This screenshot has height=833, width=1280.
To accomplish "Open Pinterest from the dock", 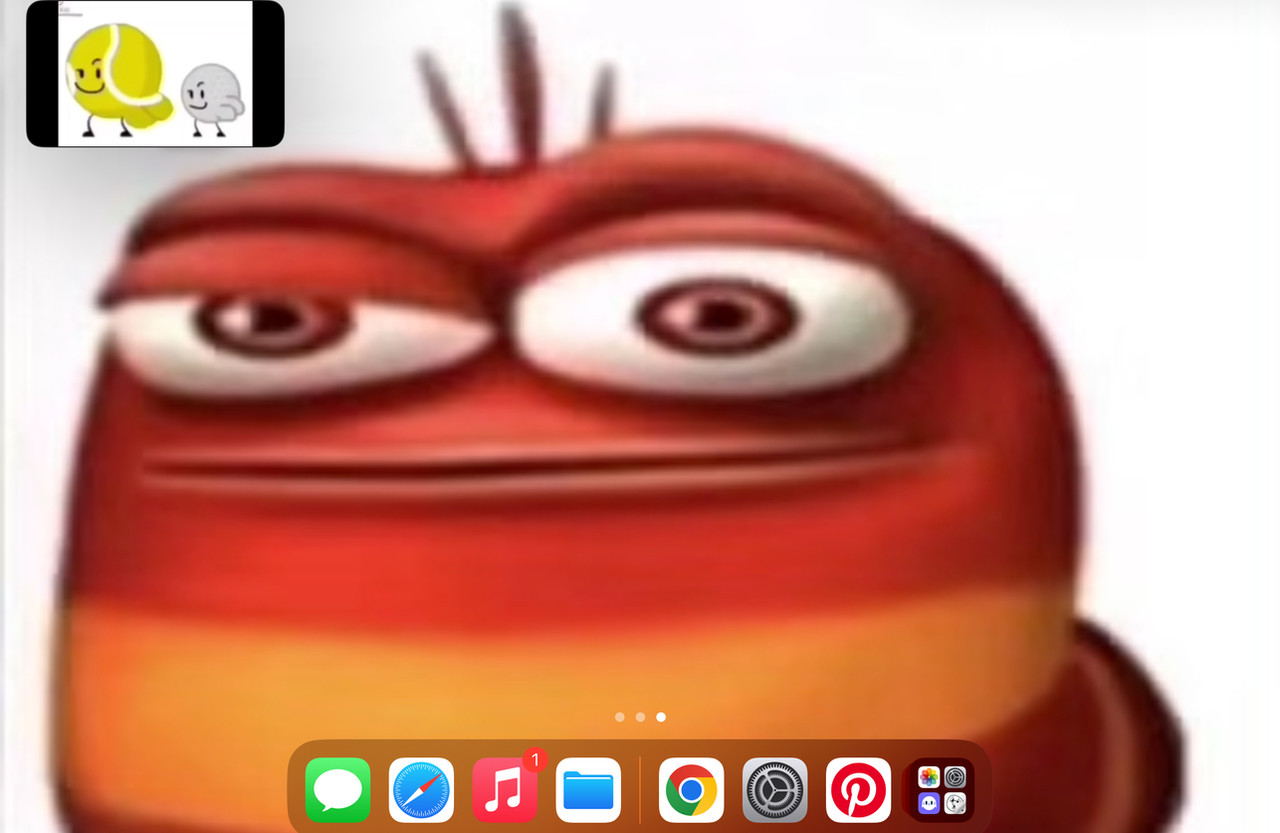I will tap(858, 790).
